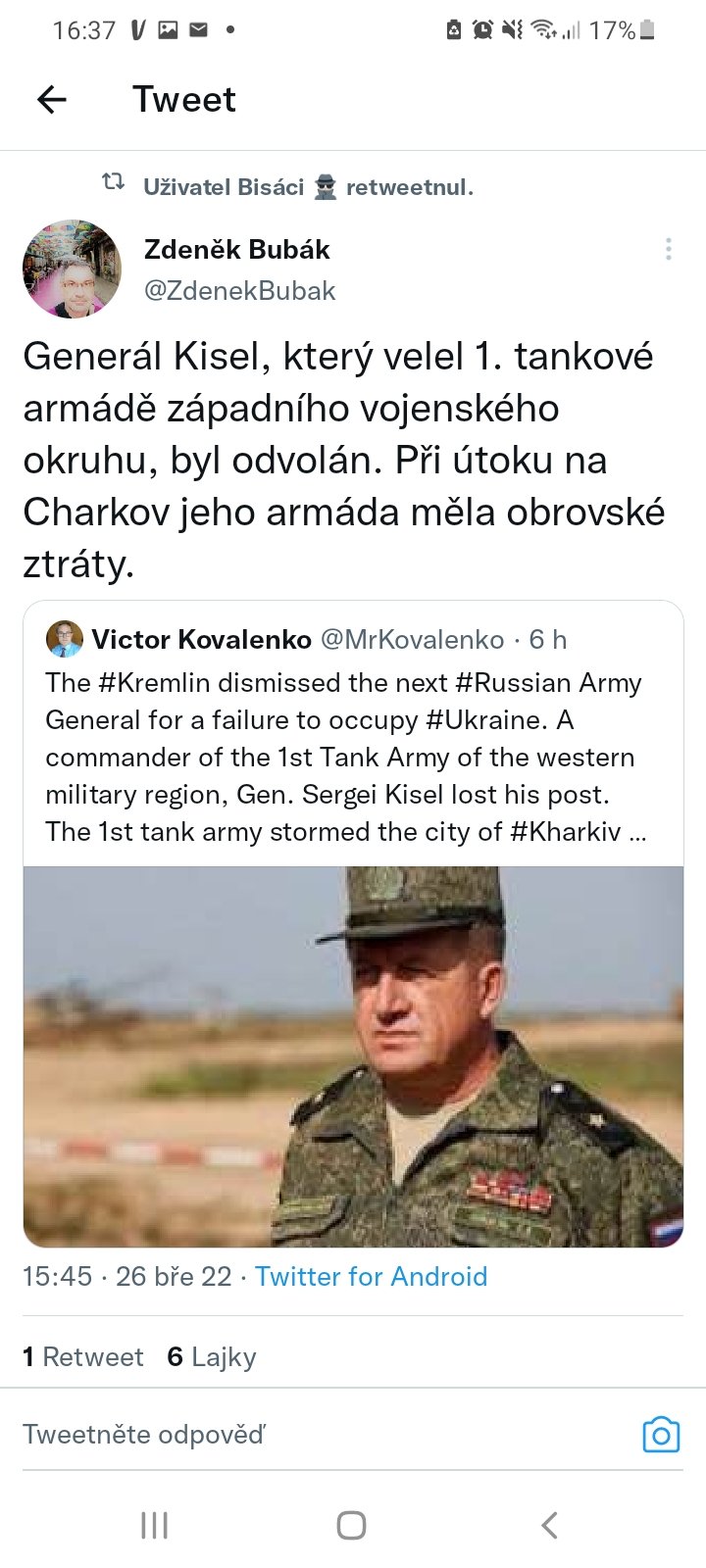Tap the Zdeněk Bubák display name
706x1568 pixels.
pyautogui.click(x=236, y=250)
